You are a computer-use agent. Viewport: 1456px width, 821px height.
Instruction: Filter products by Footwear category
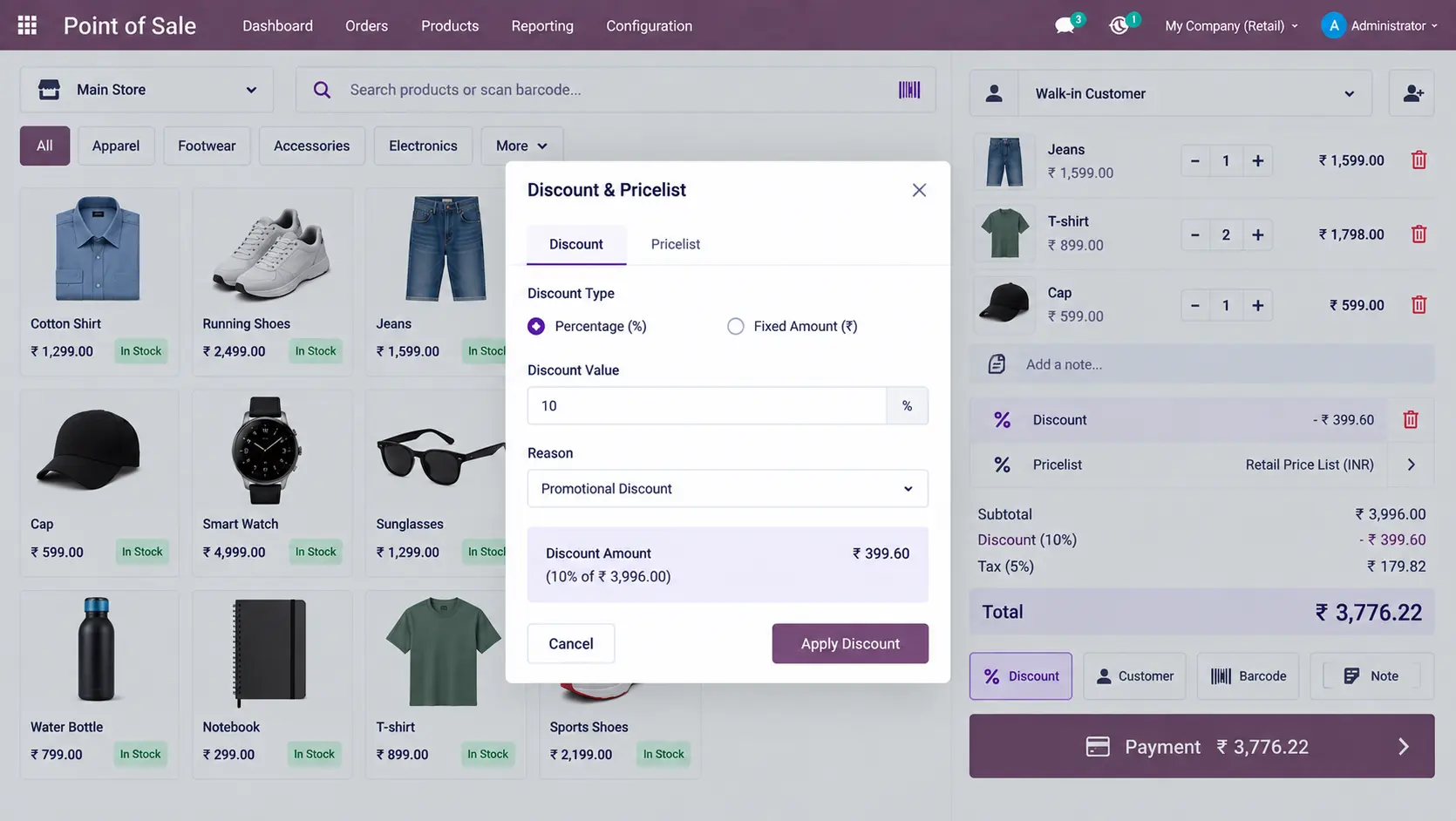point(207,146)
